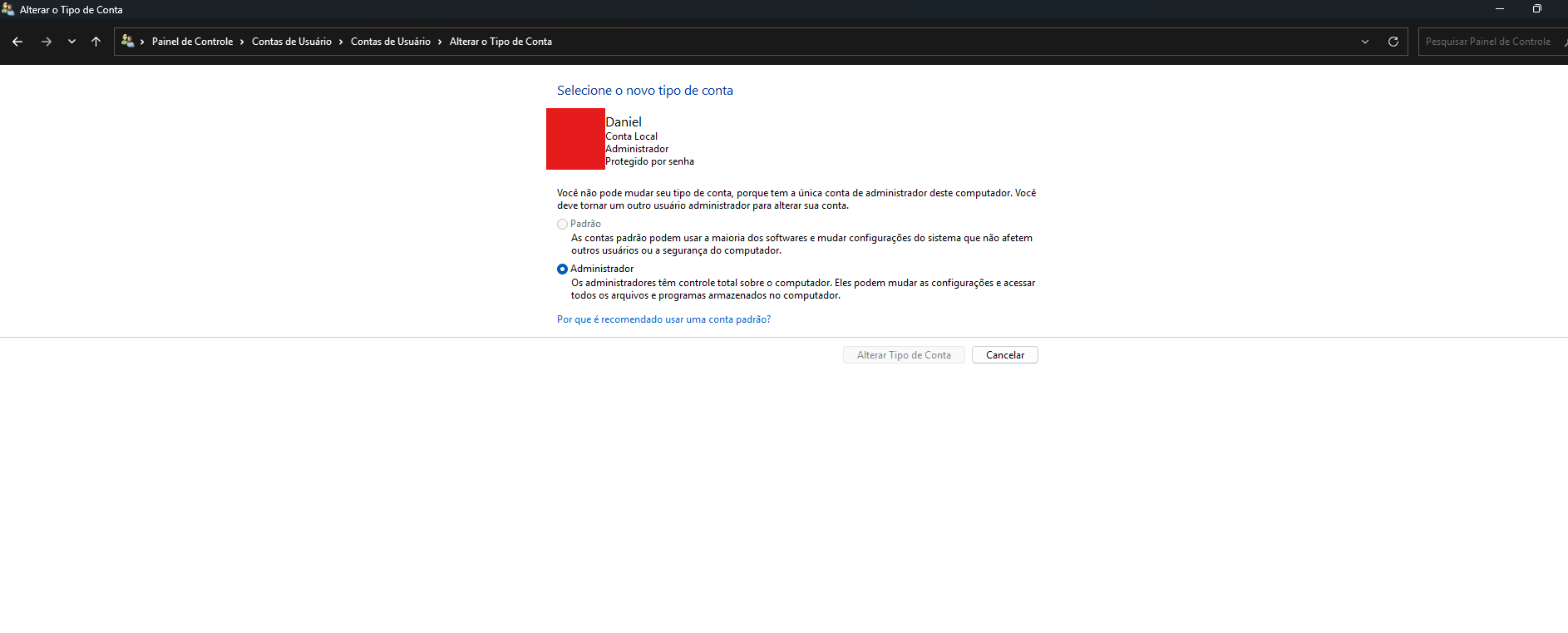This screenshot has height=633, width=1568.
Task: Click the account name Daniel
Action: (624, 121)
